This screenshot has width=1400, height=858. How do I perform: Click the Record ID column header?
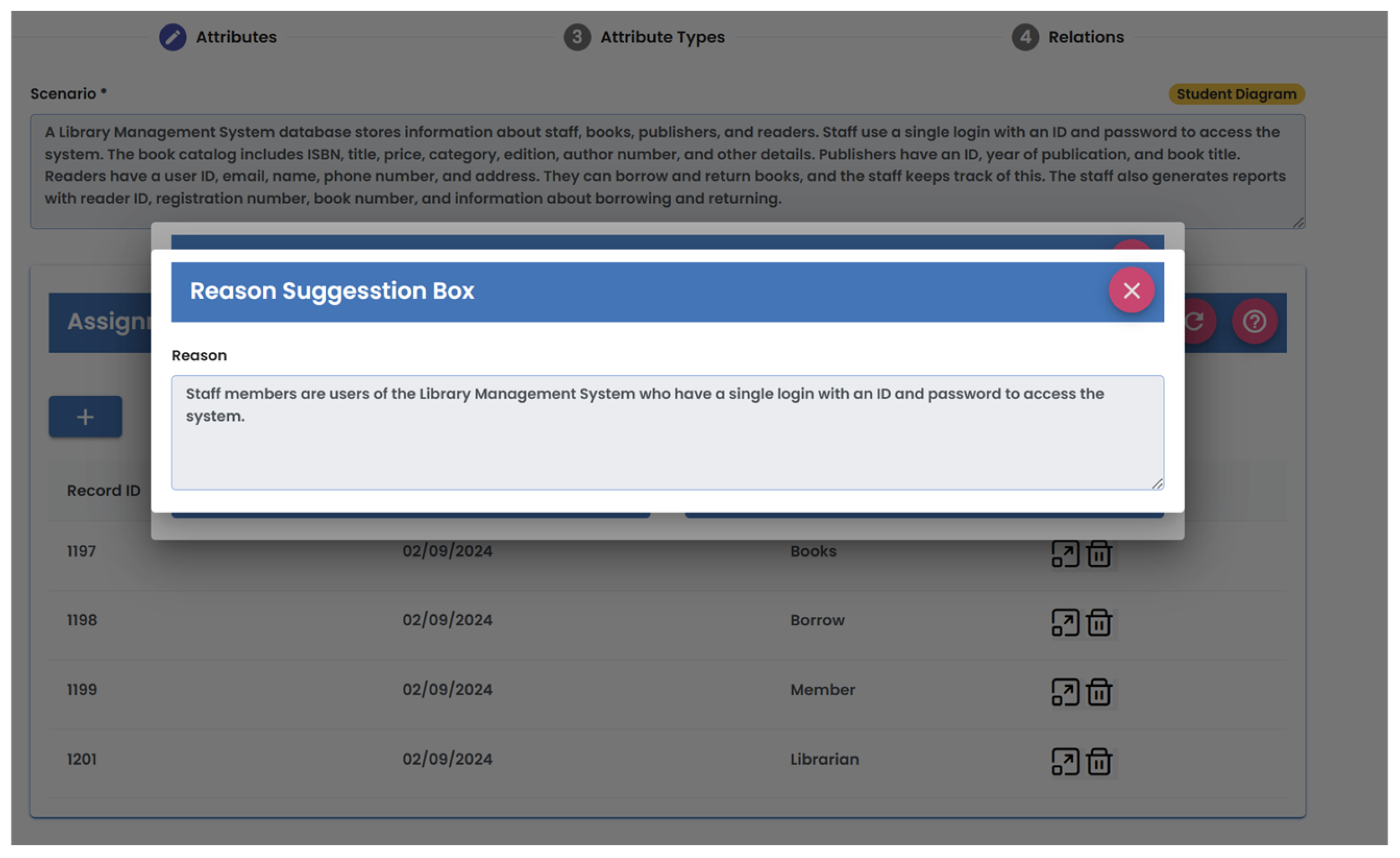pyautogui.click(x=104, y=491)
